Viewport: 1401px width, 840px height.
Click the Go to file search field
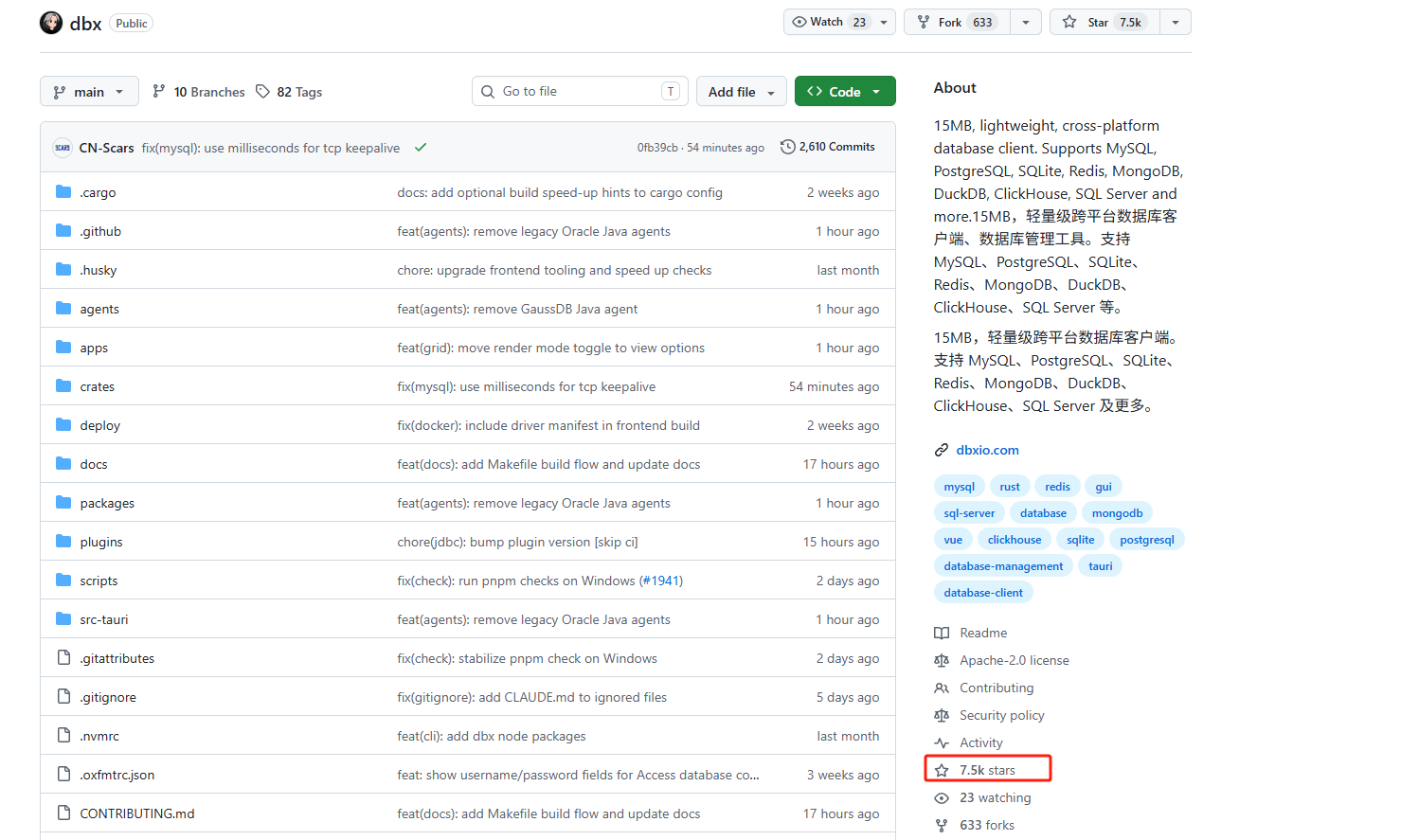pos(580,91)
